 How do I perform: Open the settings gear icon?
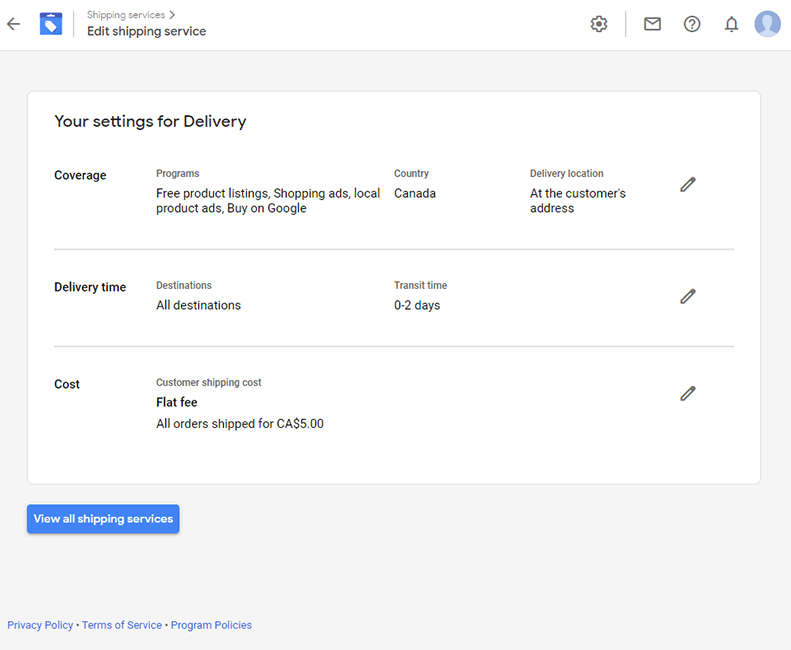(599, 24)
